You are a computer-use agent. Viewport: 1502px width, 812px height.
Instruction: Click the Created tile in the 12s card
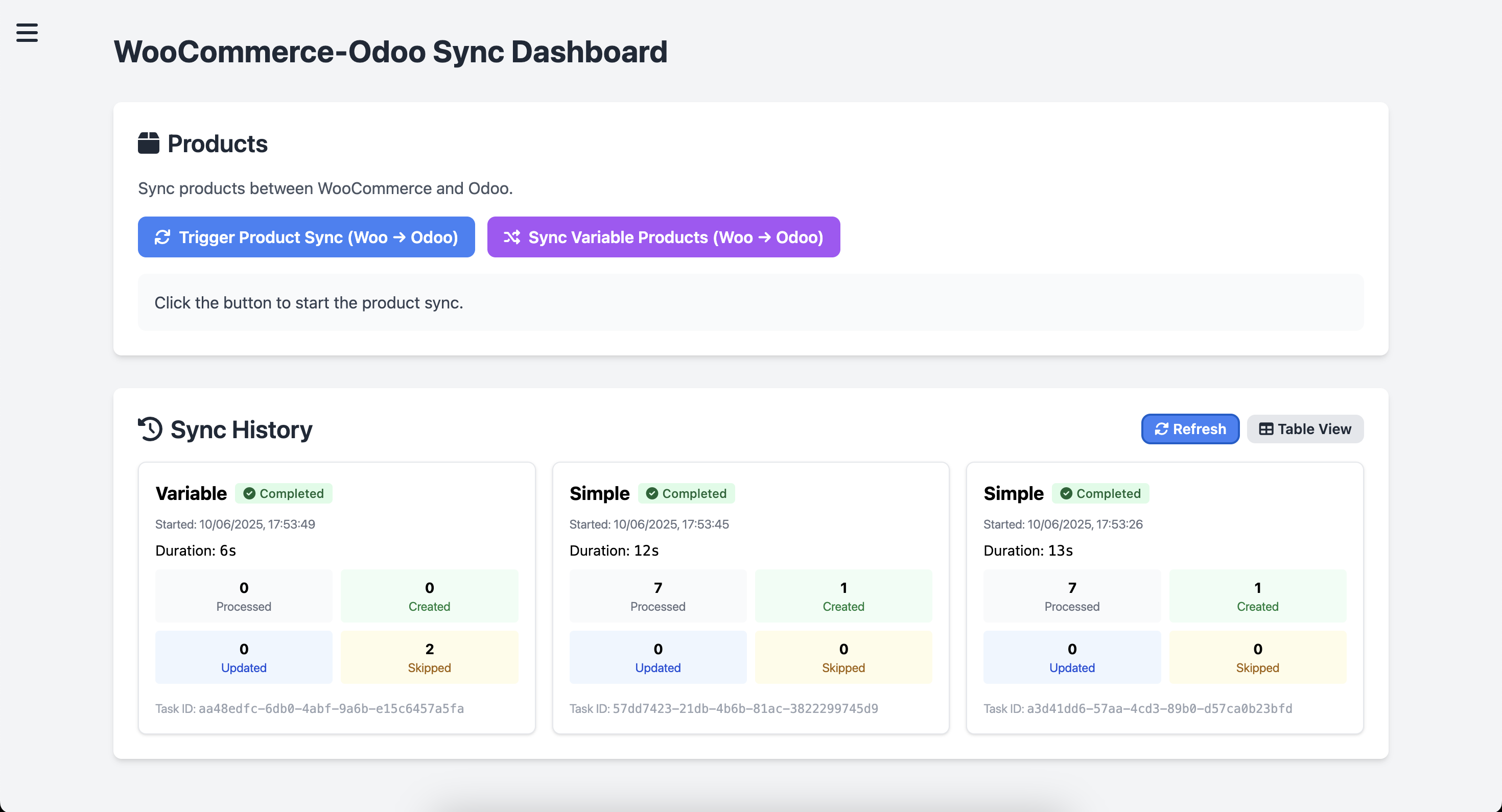[843, 596]
